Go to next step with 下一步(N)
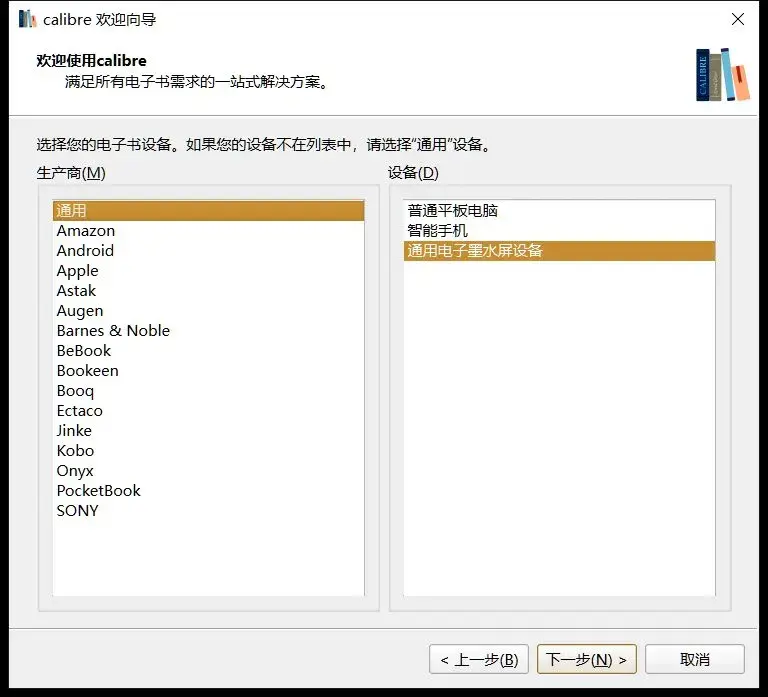 (587, 659)
